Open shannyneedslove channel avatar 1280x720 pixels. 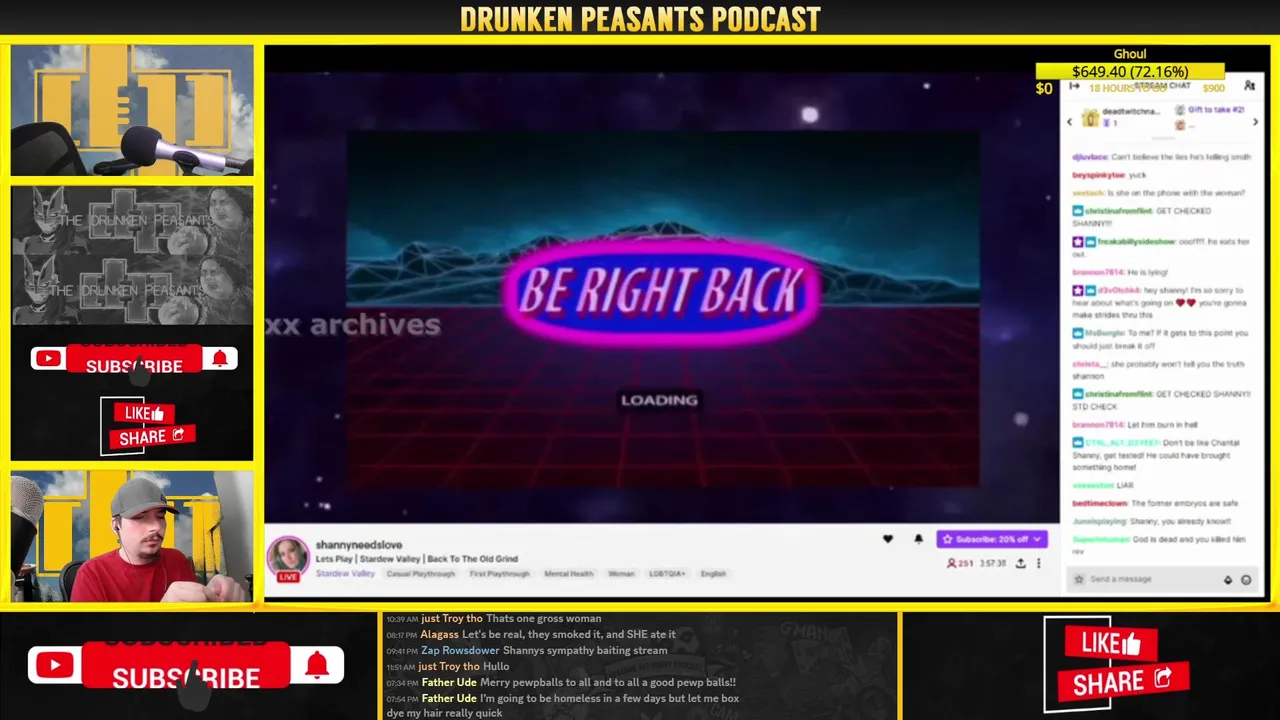tap(288, 556)
